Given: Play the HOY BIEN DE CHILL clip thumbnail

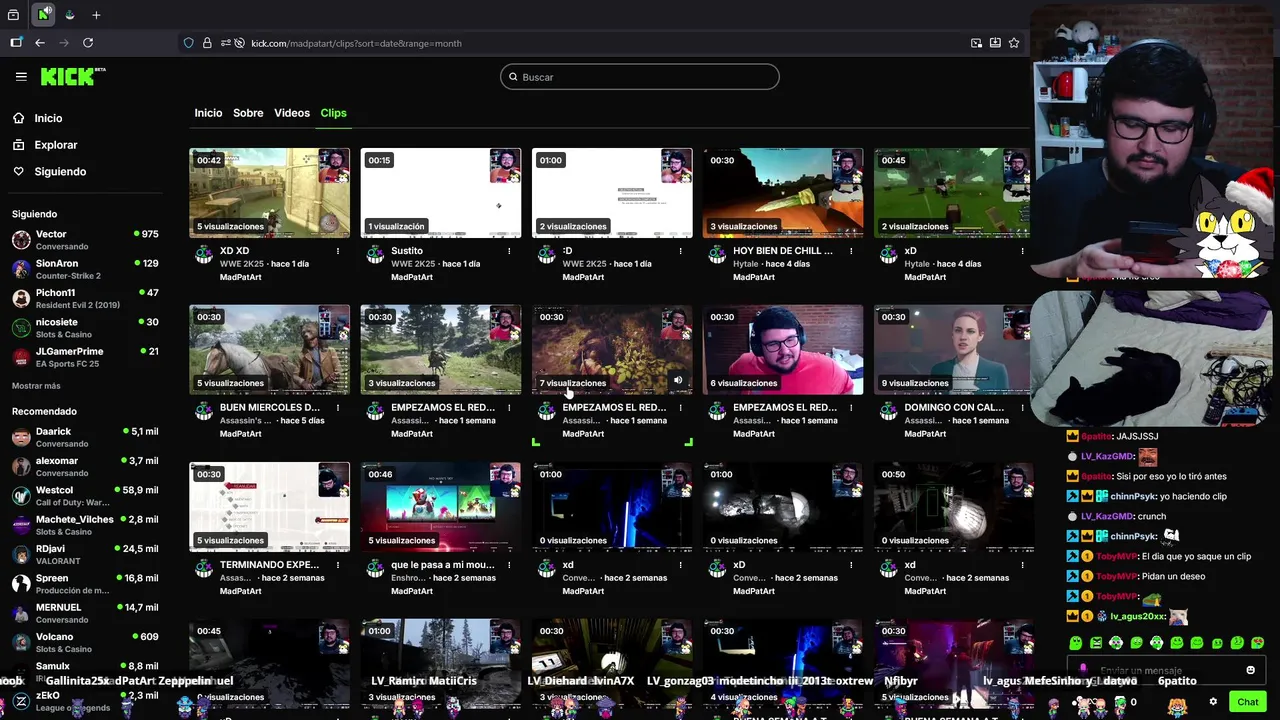Looking at the screenshot, I should pos(783,193).
